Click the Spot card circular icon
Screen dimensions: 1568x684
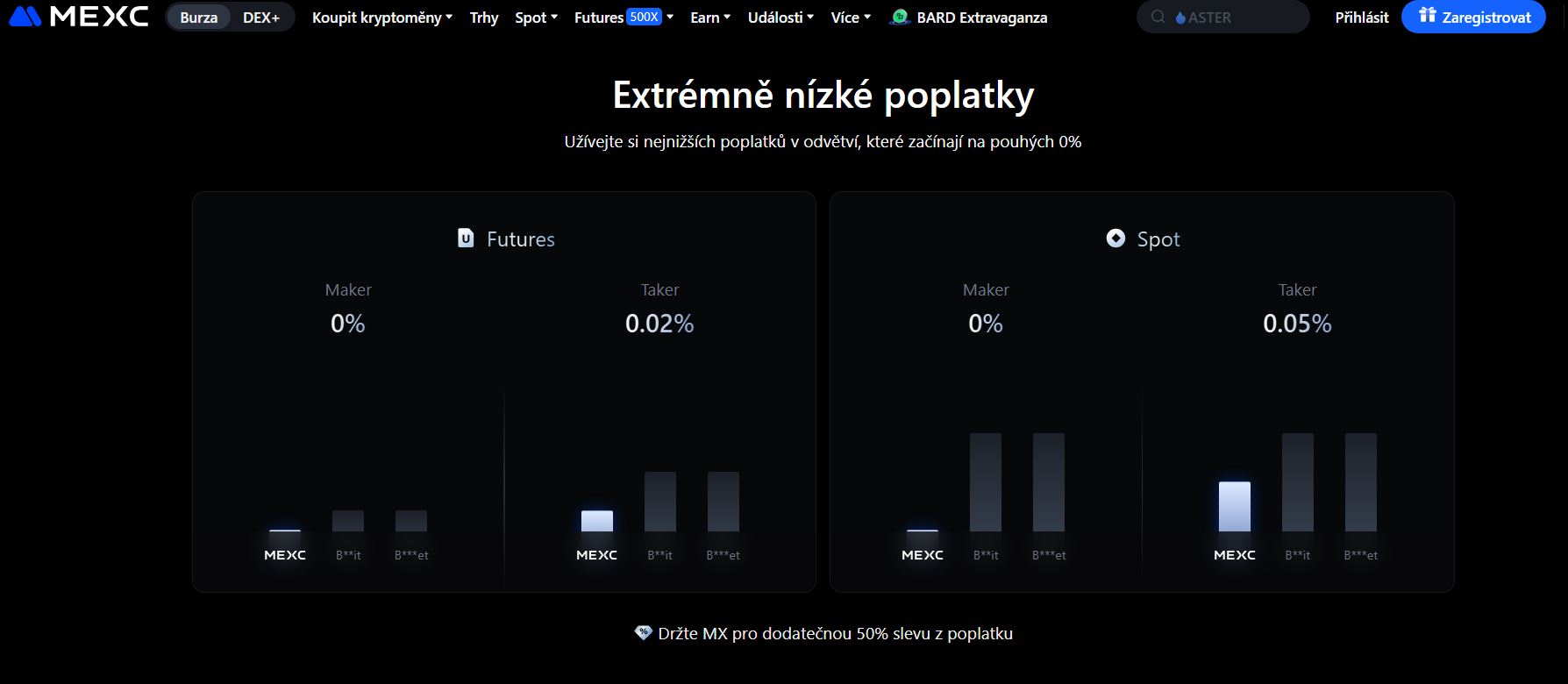(1115, 239)
